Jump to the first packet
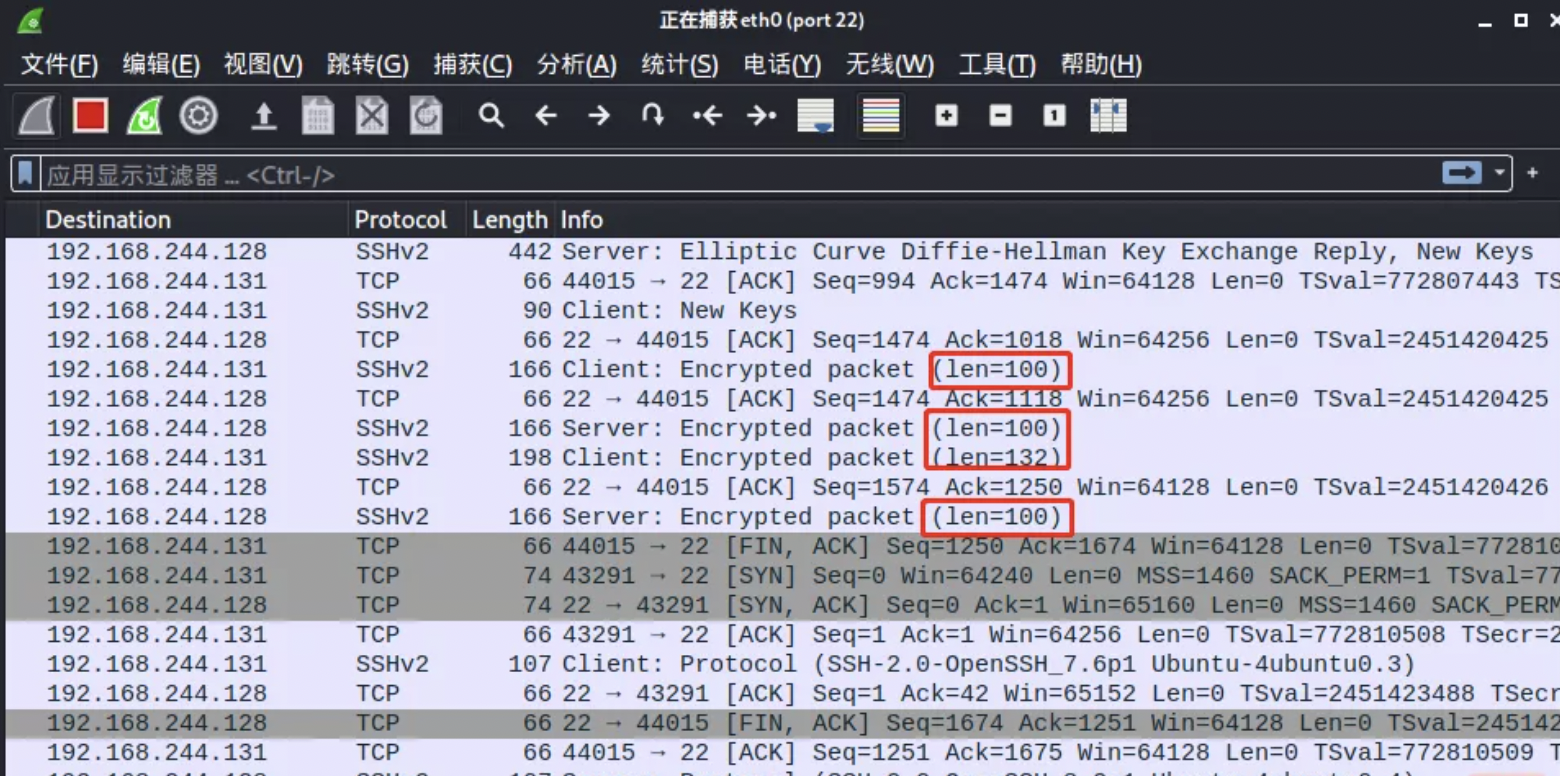1560x776 pixels. pyautogui.click(x=707, y=116)
